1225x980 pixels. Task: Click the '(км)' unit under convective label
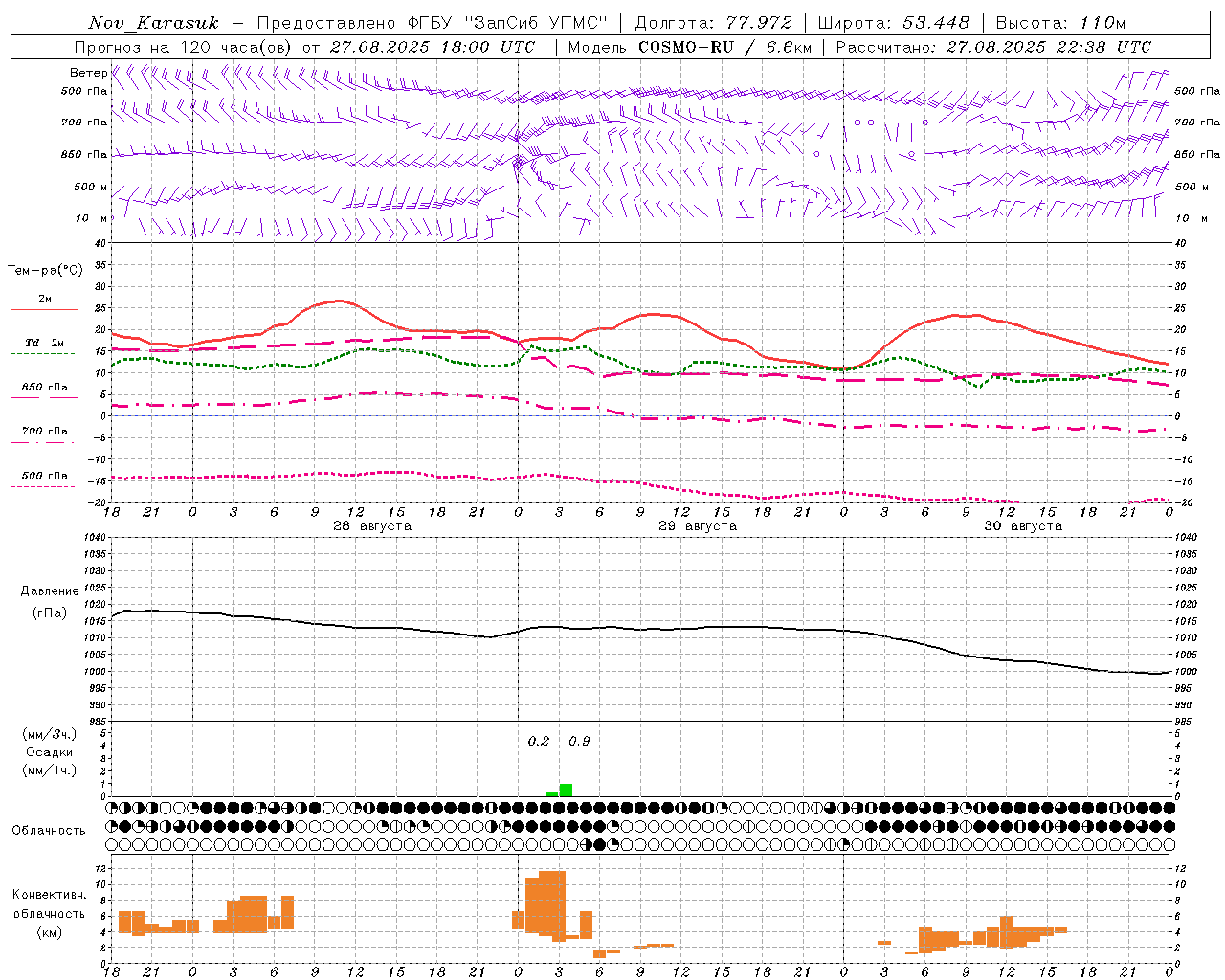click(x=49, y=932)
